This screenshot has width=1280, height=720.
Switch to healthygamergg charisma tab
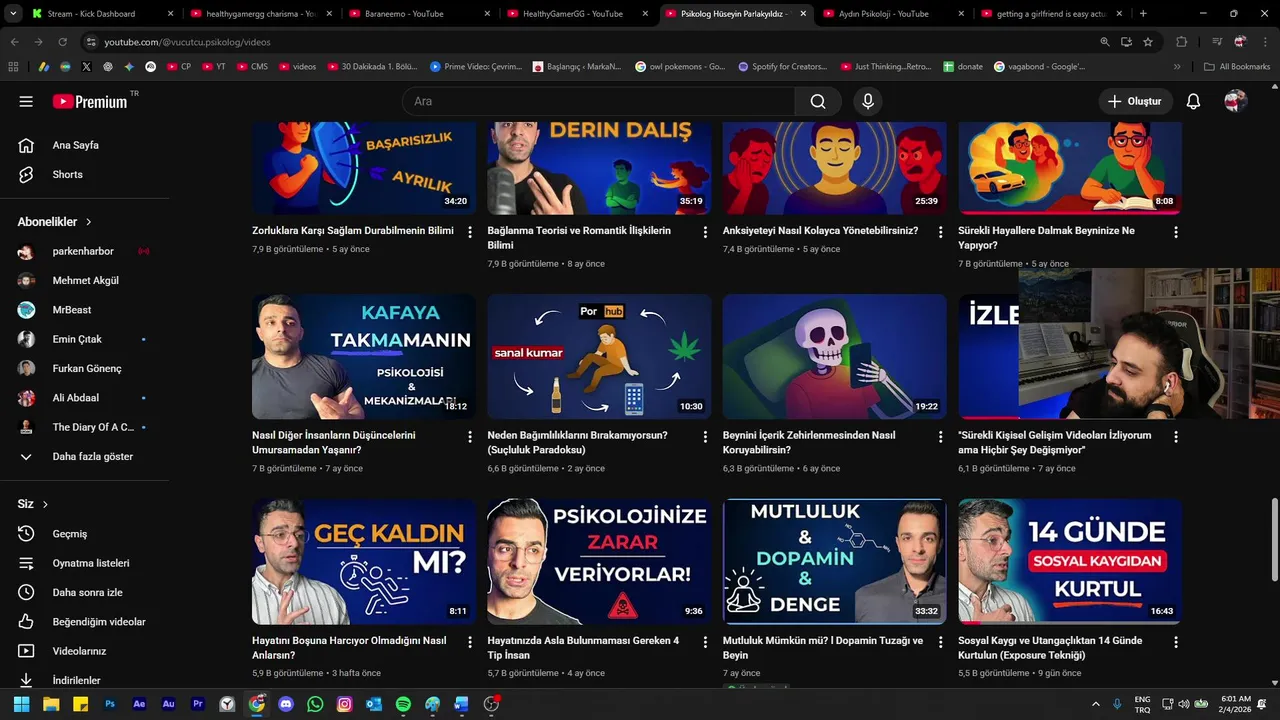pos(259,14)
